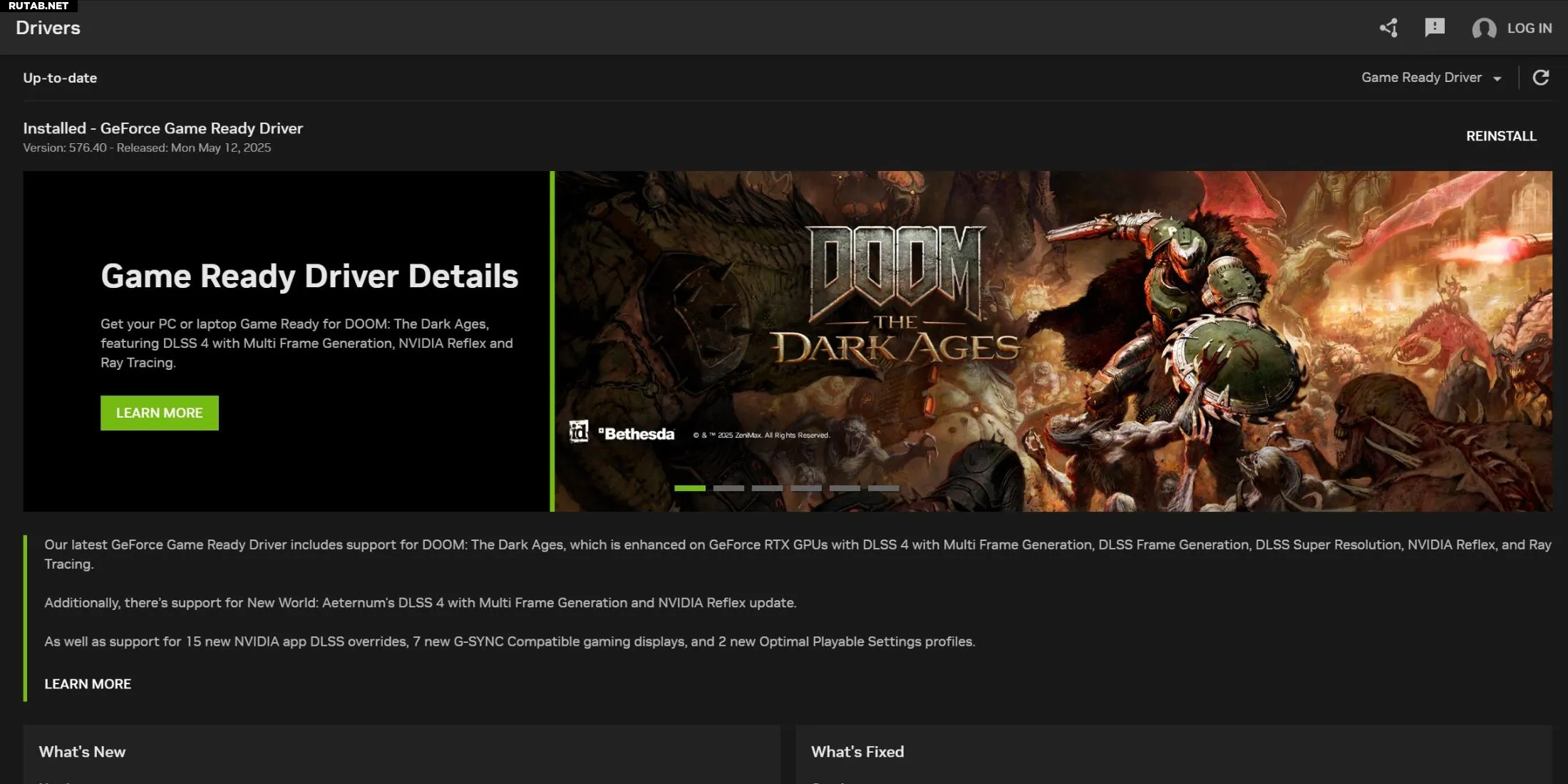1568x784 pixels.
Task: Click the Bethesda logo on banner
Action: (x=636, y=434)
